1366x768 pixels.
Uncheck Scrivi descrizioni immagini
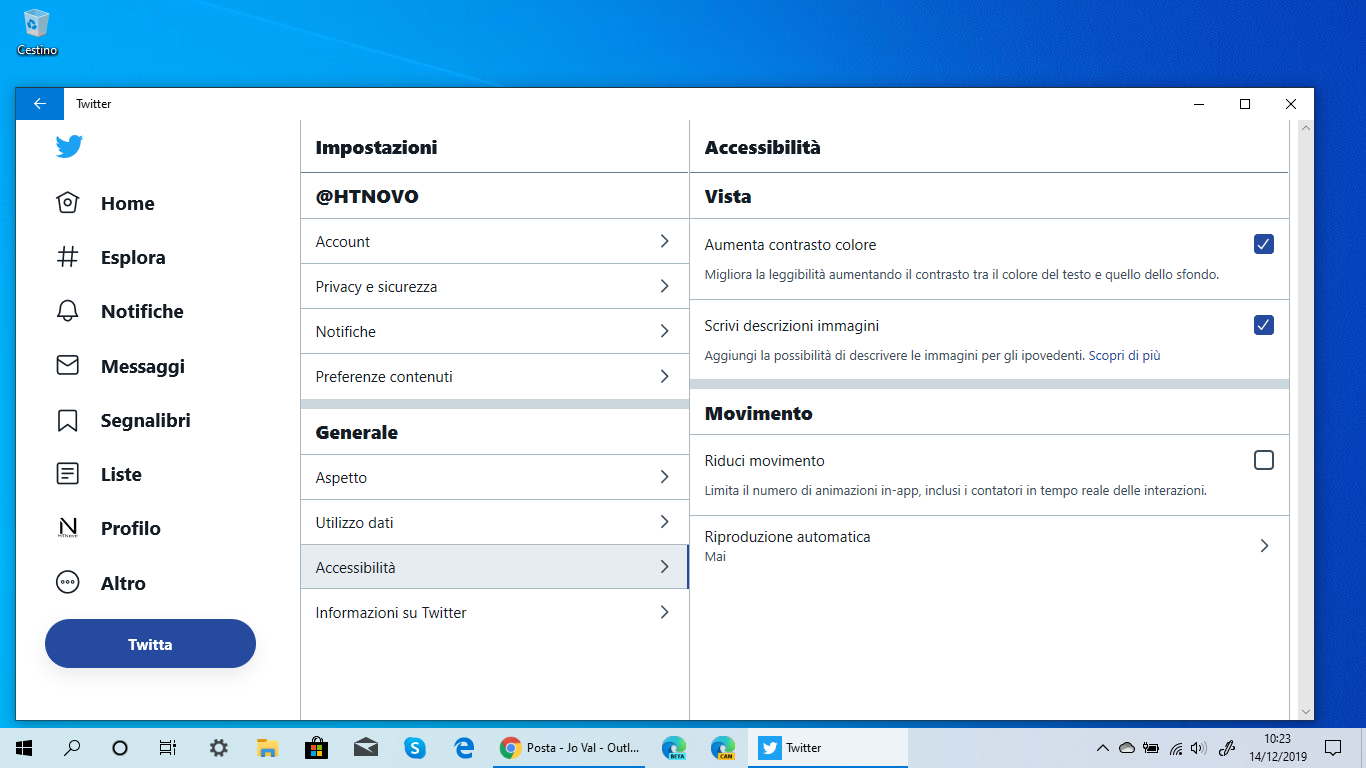[1264, 325]
